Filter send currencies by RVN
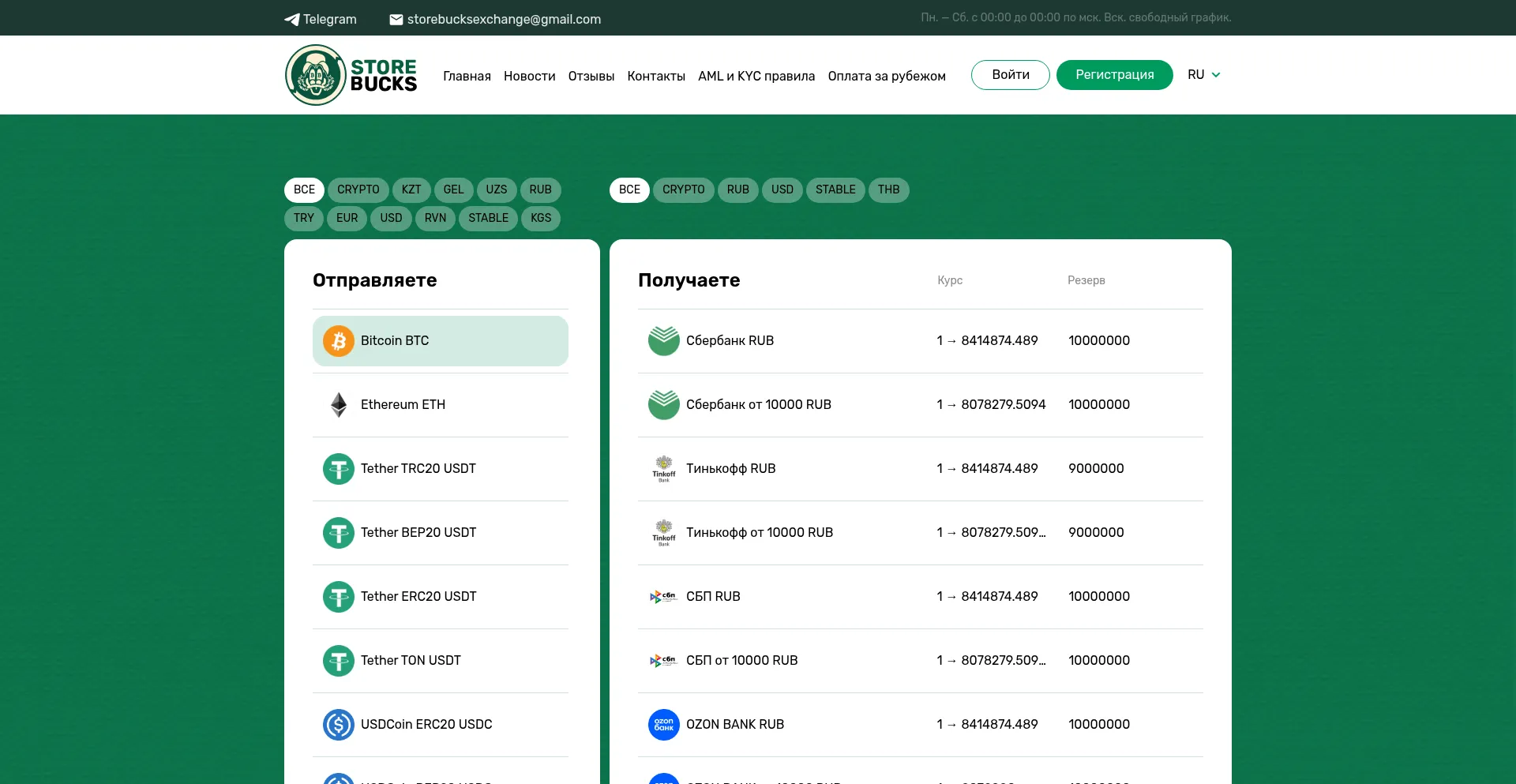This screenshot has width=1516, height=784. point(436,218)
